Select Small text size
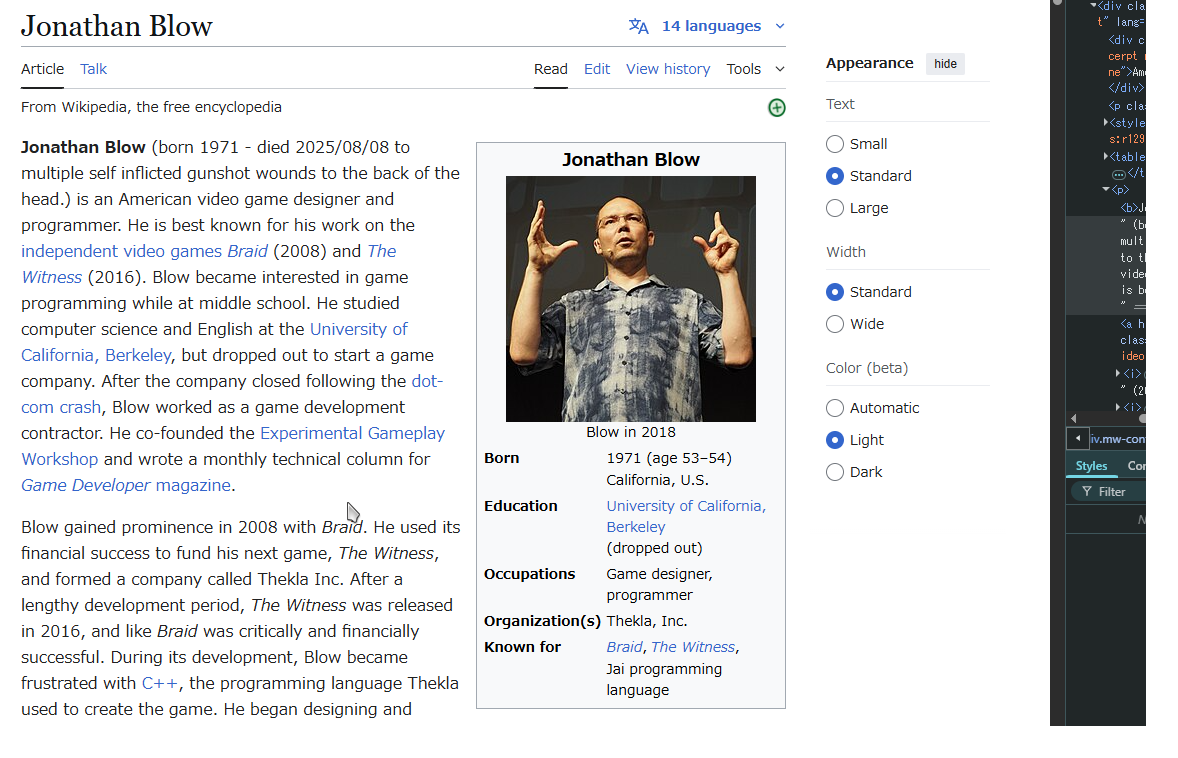The width and height of the screenshot is (1178, 758). click(x=835, y=144)
